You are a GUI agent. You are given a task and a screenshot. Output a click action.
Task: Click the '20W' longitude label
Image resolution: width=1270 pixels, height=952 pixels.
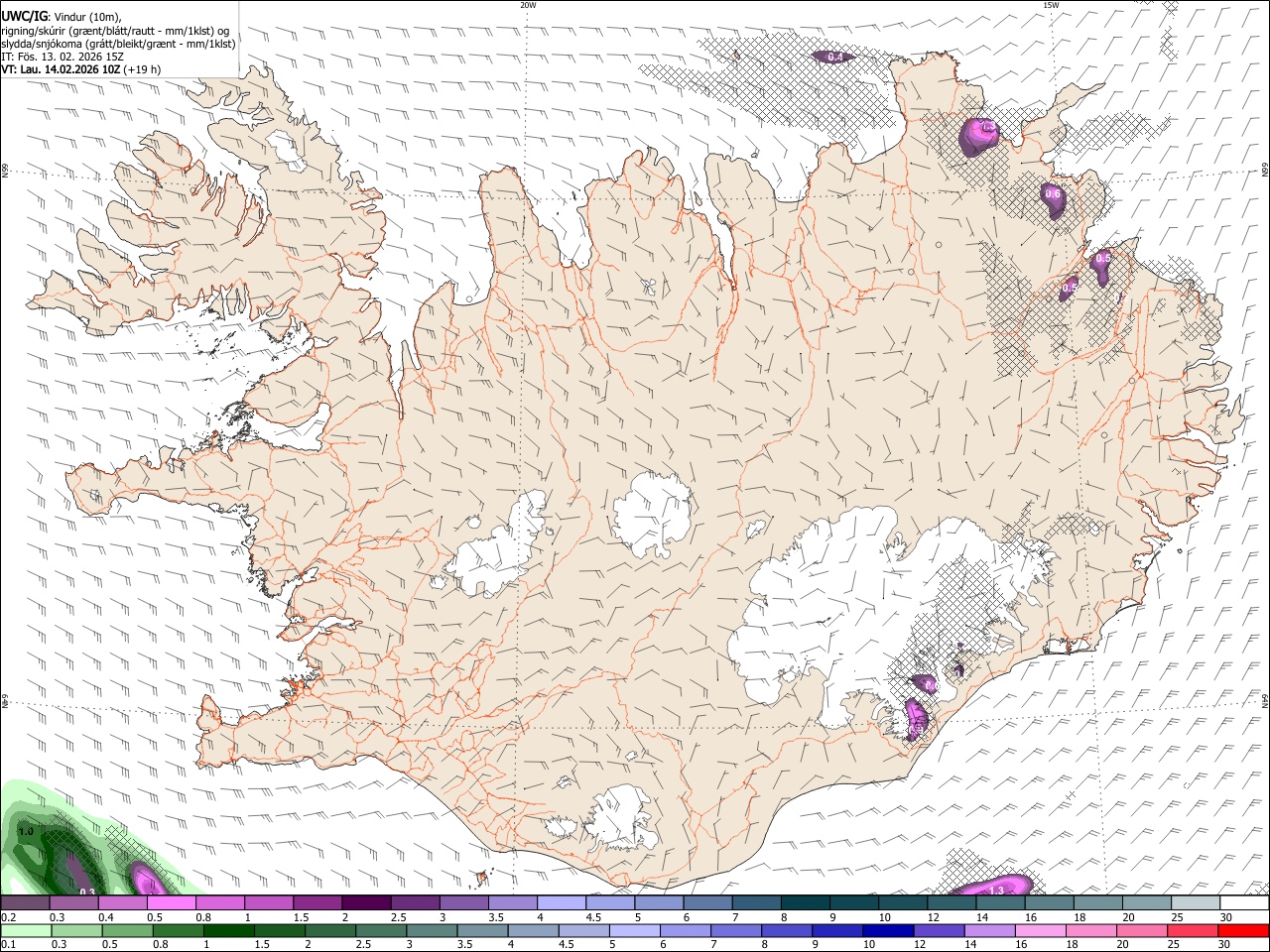(x=528, y=5)
